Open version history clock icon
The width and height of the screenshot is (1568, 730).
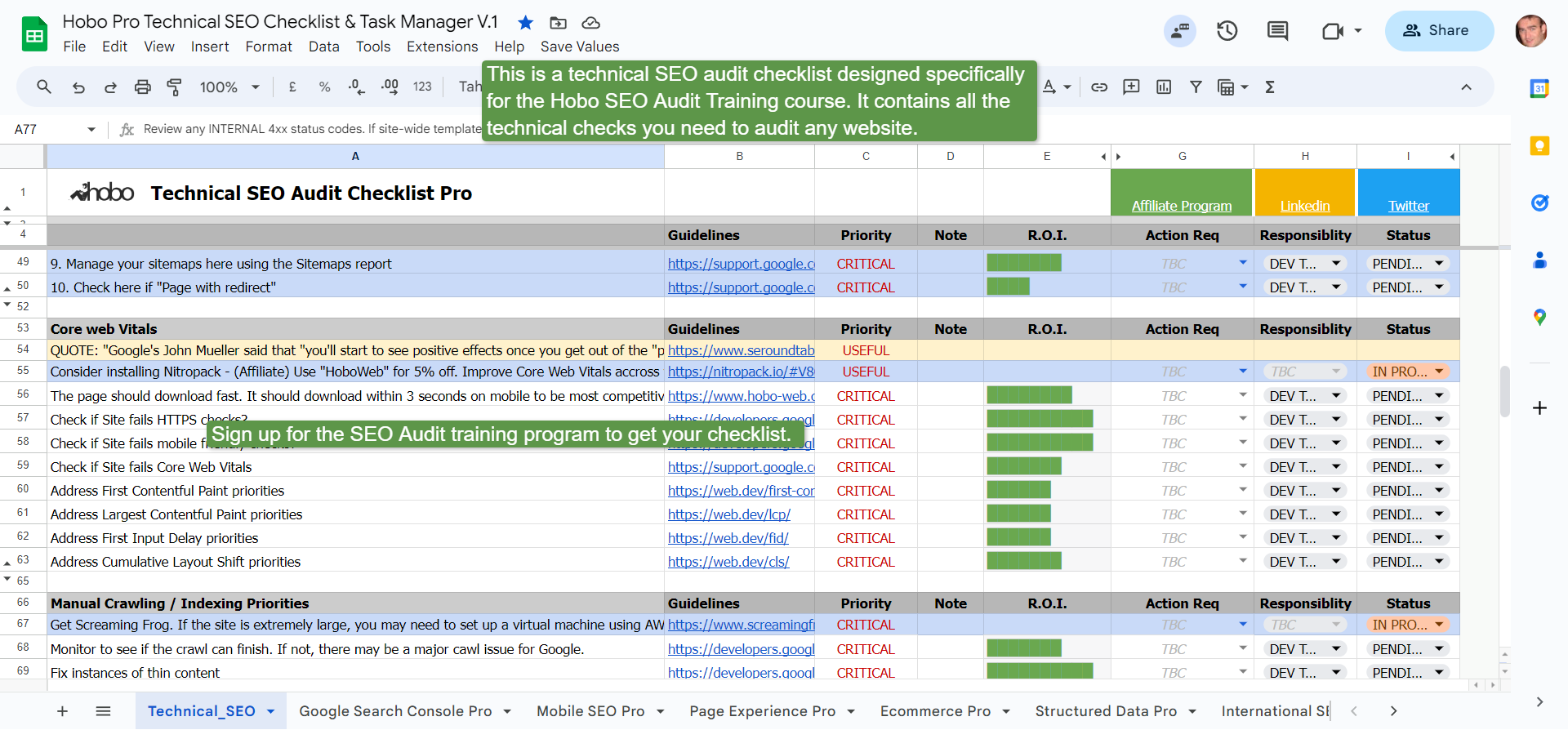[1227, 31]
